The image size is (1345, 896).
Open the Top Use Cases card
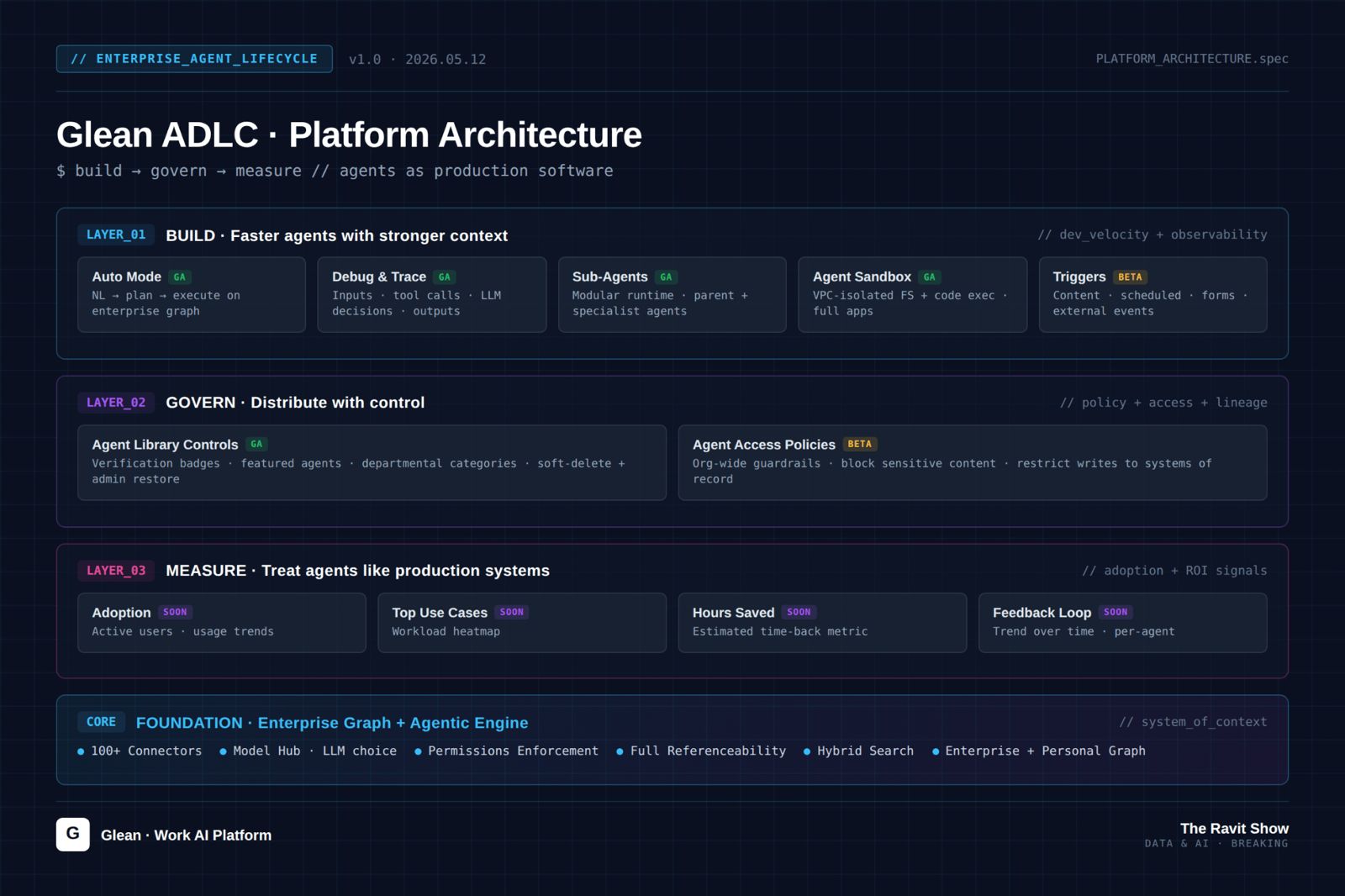(522, 623)
